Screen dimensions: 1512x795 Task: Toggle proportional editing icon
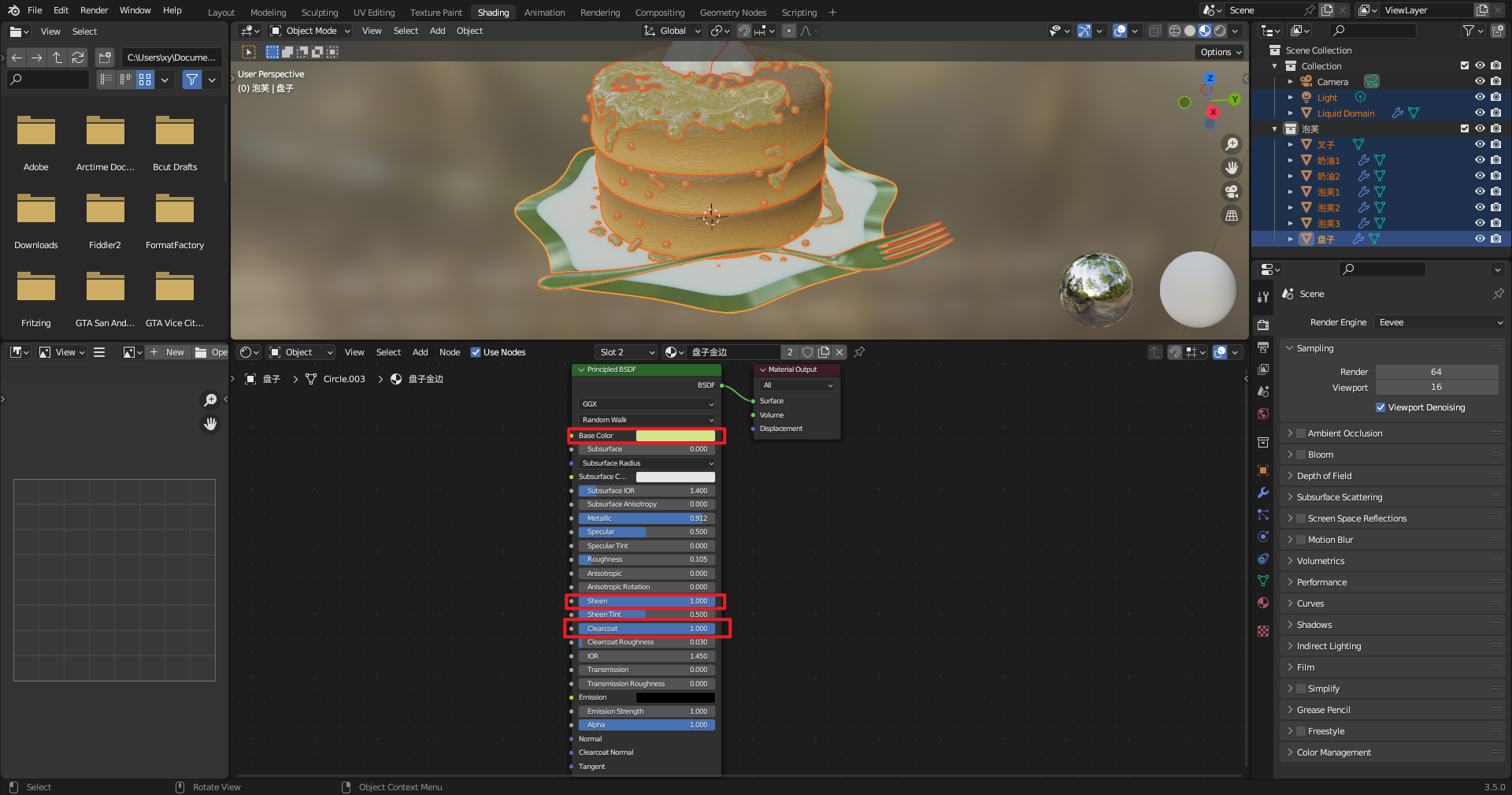tap(789, 31)
